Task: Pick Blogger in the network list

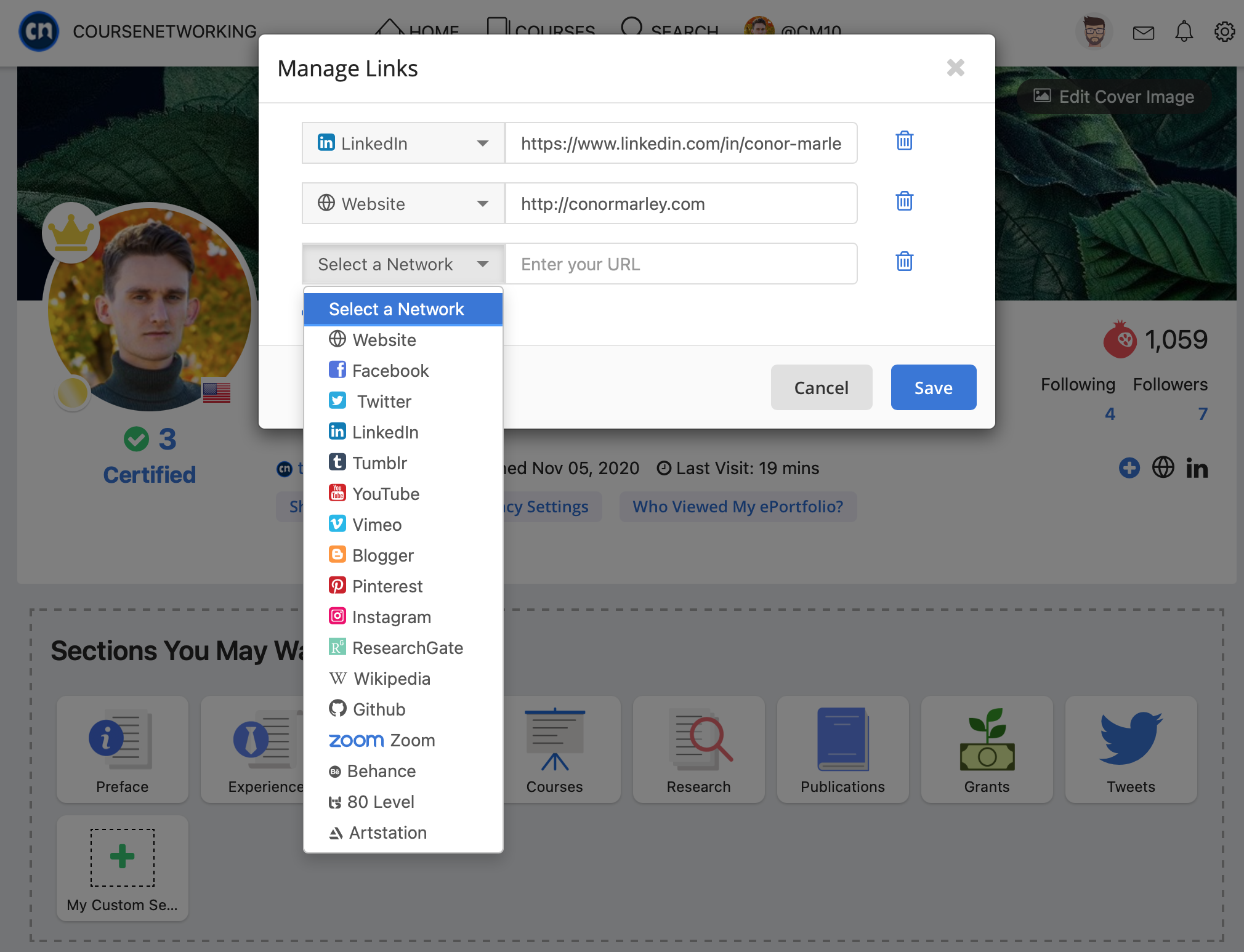Action: 403,555
